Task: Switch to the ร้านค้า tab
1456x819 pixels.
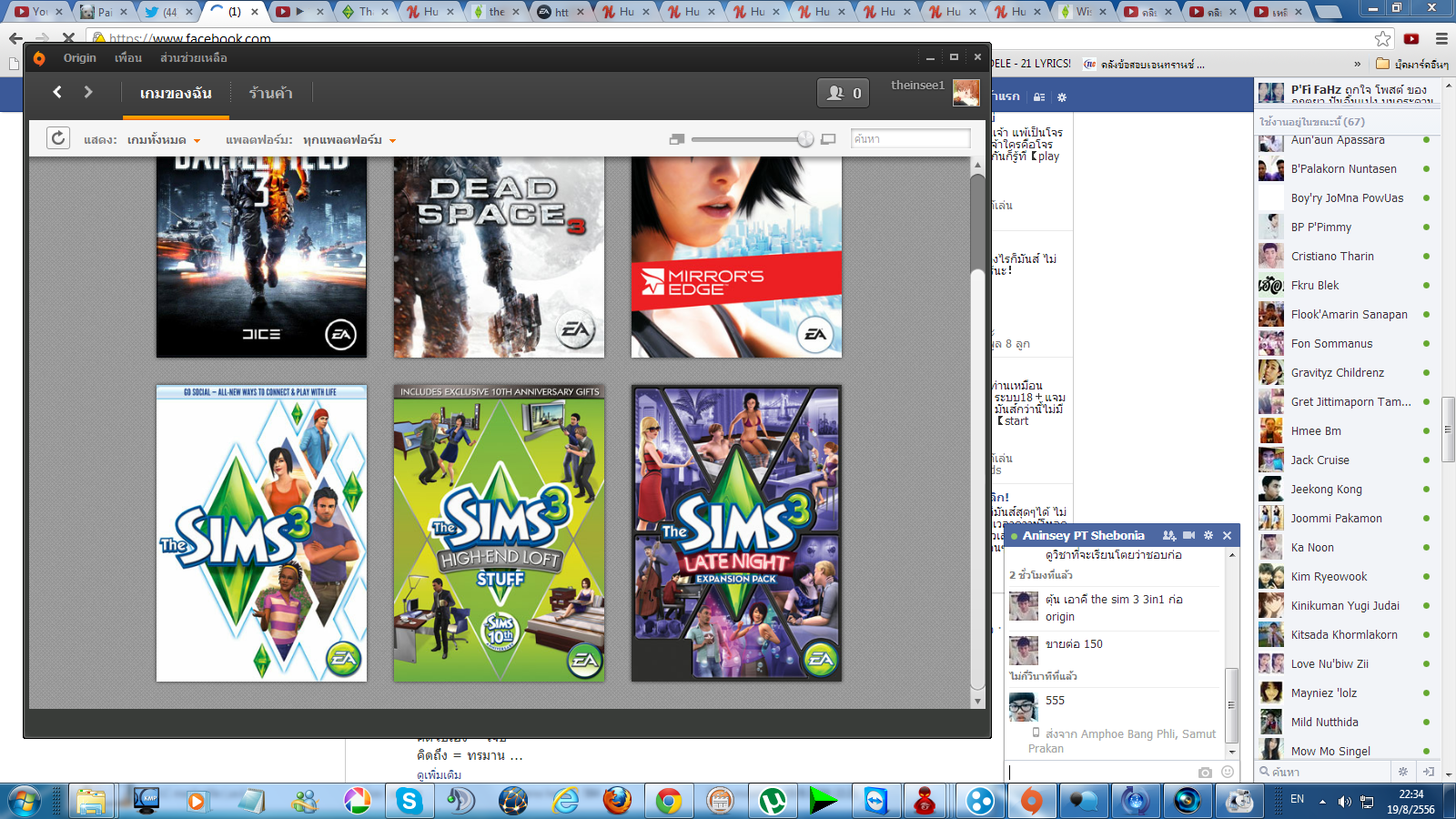Action: pos(270,93)
